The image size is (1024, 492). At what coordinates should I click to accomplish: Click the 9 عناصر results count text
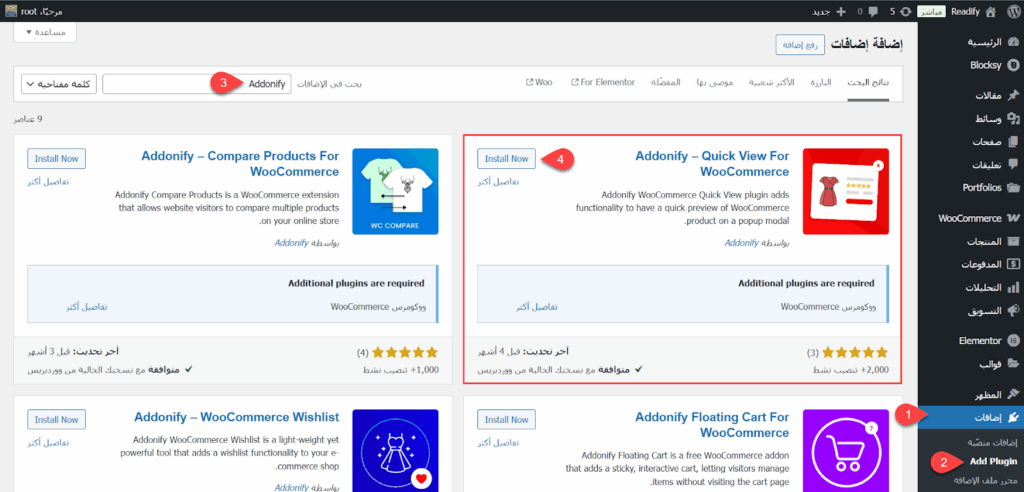(28, 120)
